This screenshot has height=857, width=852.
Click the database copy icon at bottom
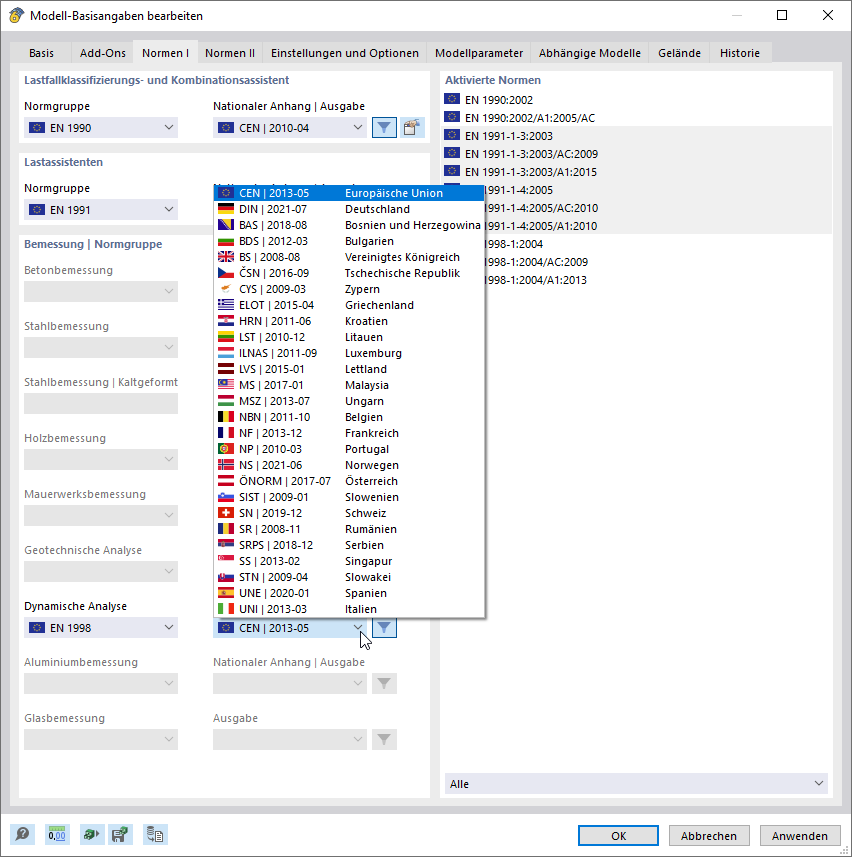(155, 835)
